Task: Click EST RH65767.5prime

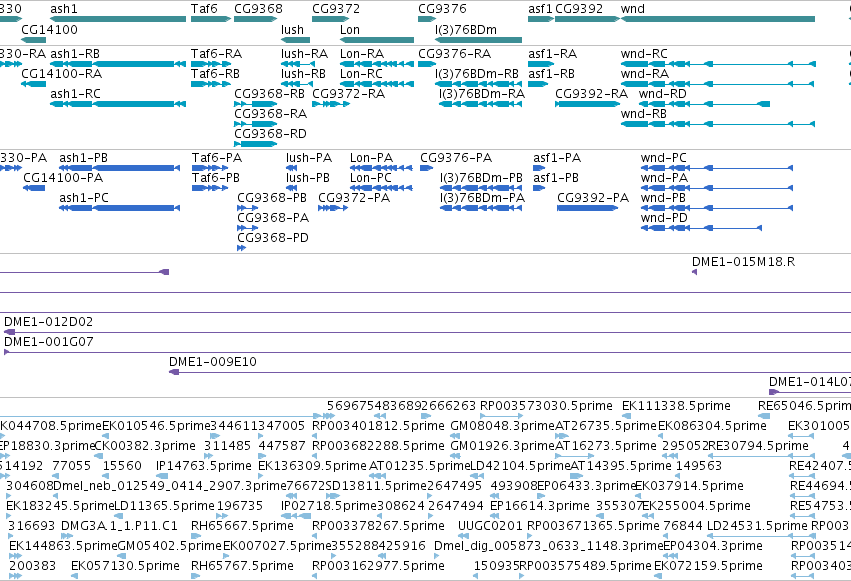Action: pyautogui.click(x=195, y=577)
